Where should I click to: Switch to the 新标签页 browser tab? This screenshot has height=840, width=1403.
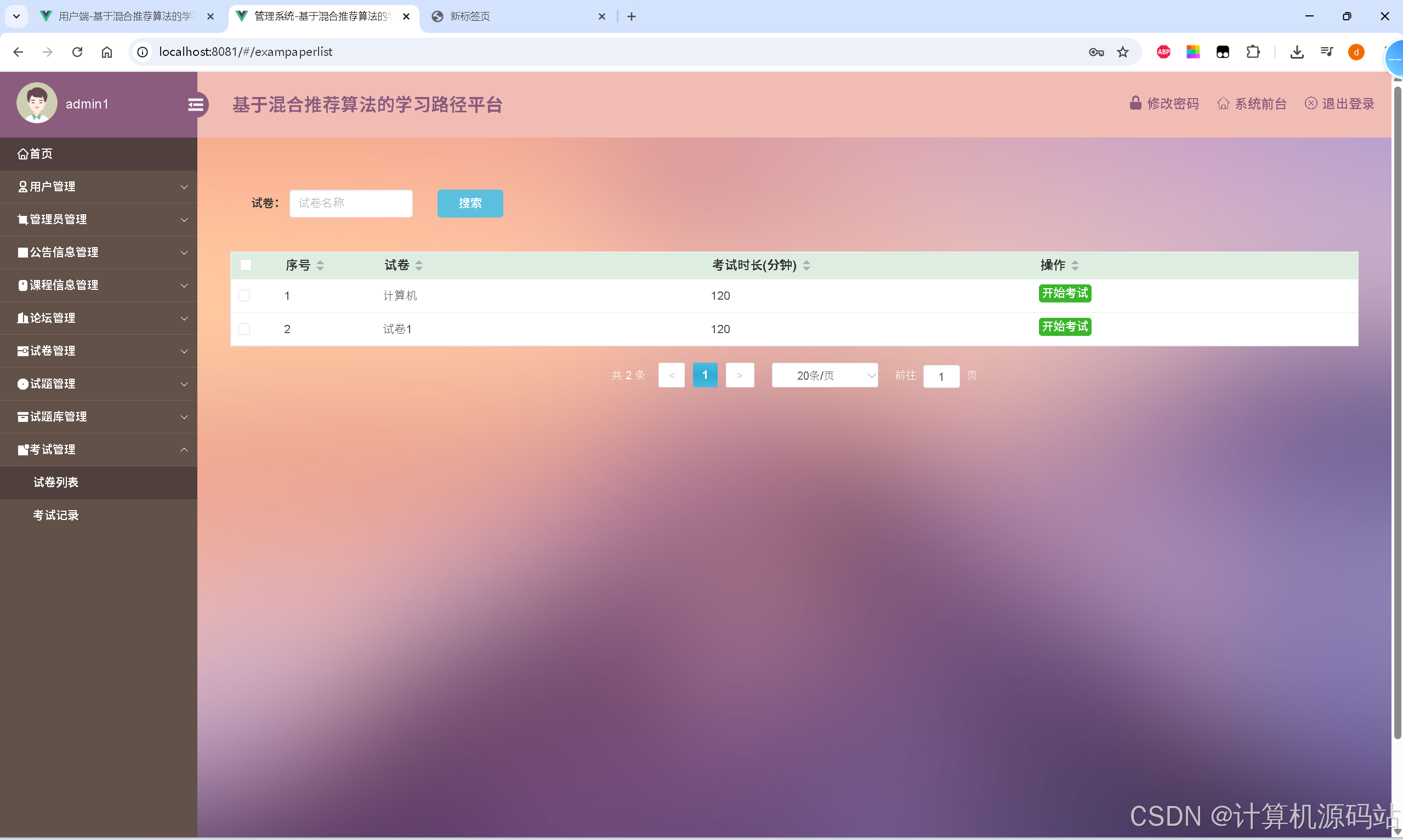coord(498,16)
